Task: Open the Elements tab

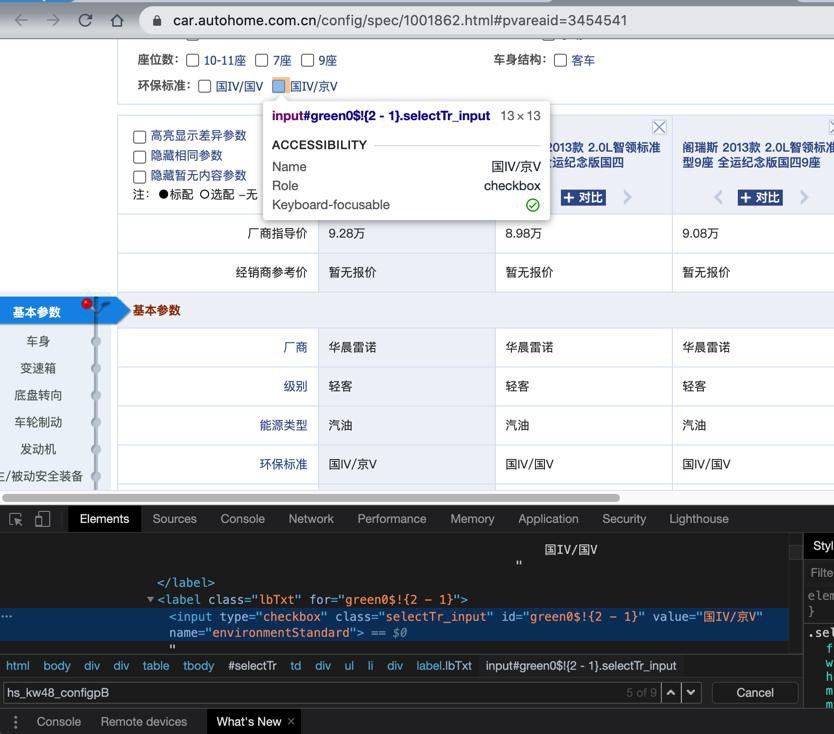Action: click(104, 519)
